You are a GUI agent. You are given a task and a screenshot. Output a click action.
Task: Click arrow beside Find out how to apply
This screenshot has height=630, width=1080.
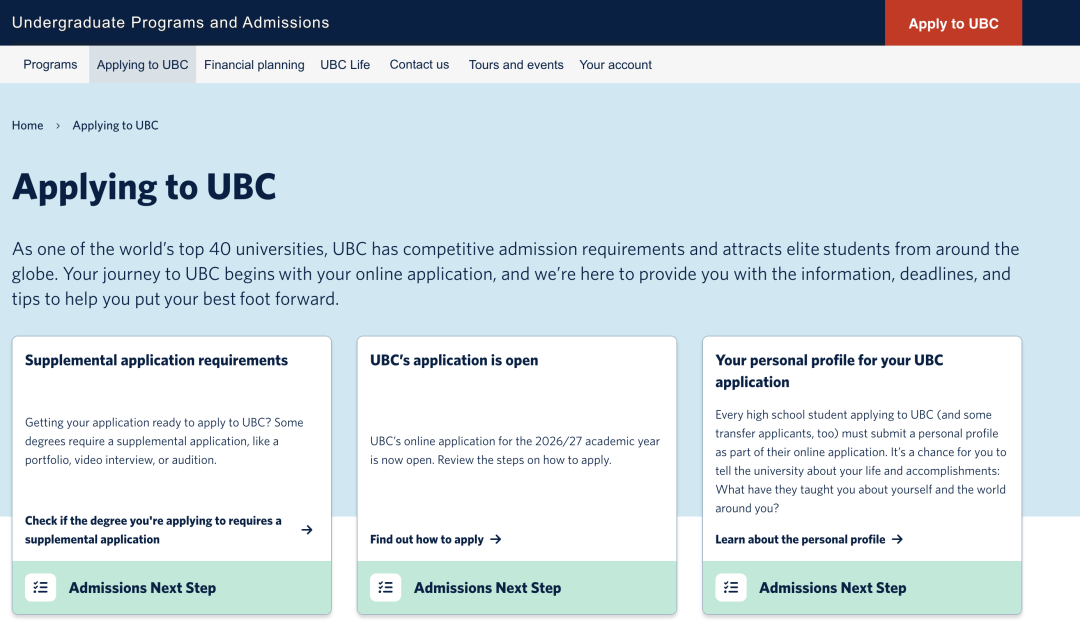pyautogui.click(x=496, y=539)
